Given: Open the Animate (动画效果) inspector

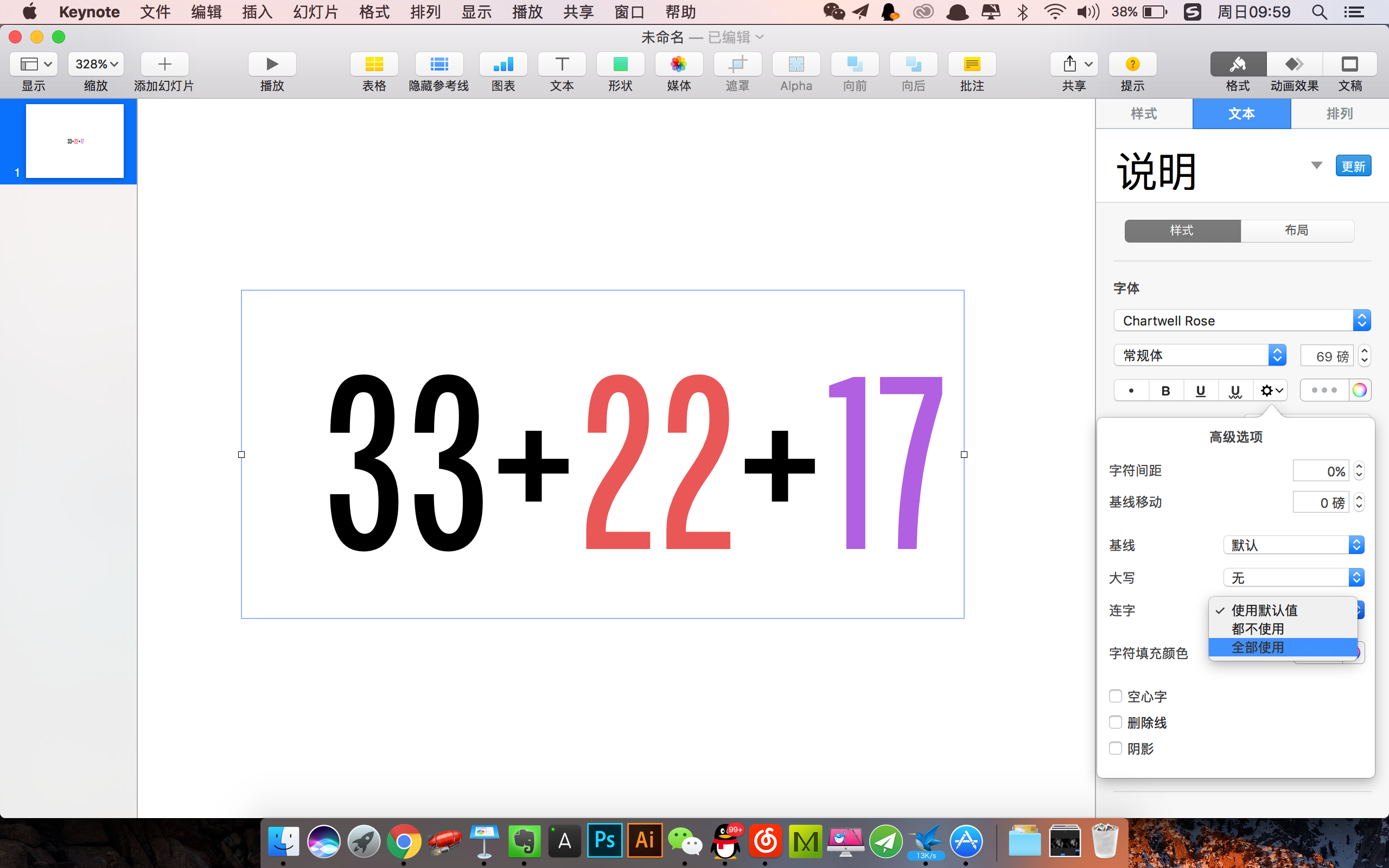Looking at the screenshot, I should click(x=1294, y=65).
